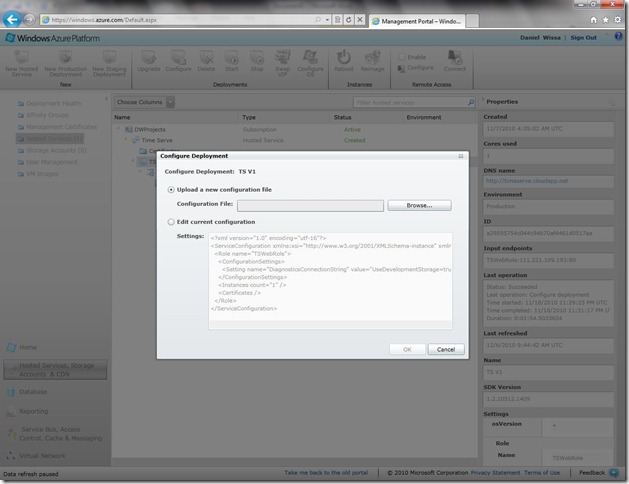
Task: Select 'Edit current configuration' radio button
Action: point(171,221)
